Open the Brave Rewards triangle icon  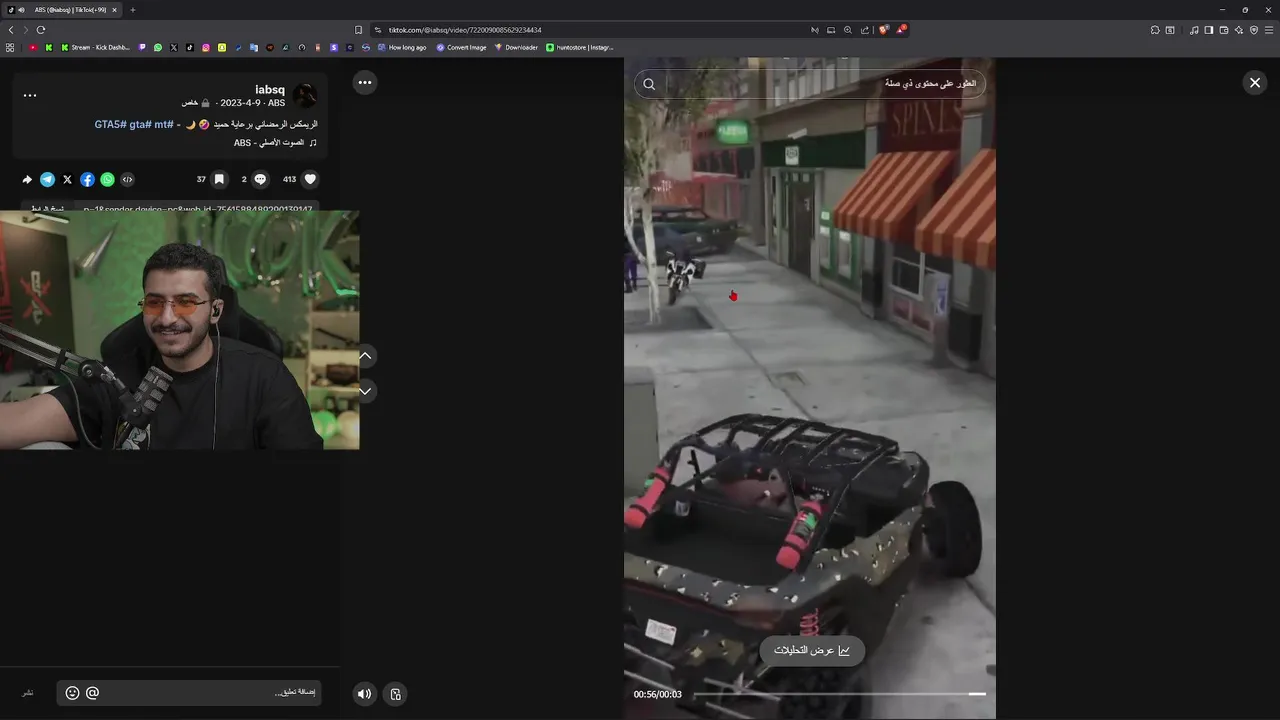click(x=900, y=30)
